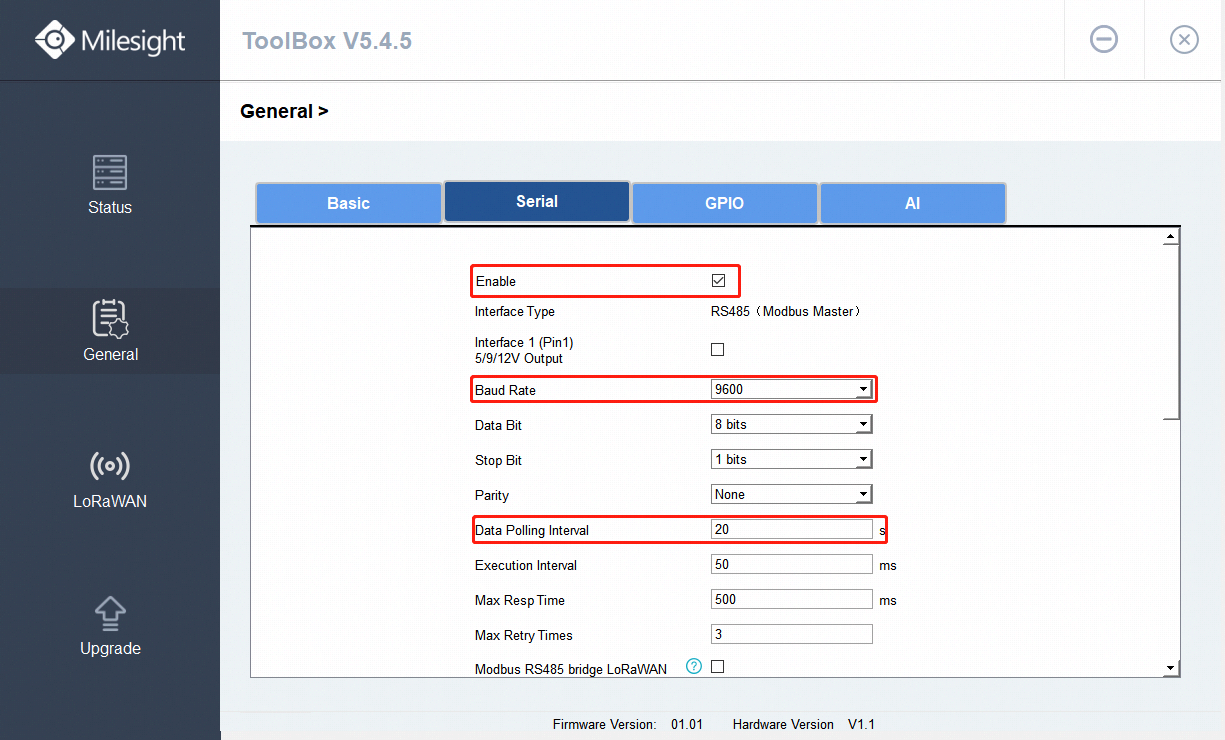The height and width of the screenshot is (740, 1225).
Task: Switch to the Basic tab
Action: point(348,203)
